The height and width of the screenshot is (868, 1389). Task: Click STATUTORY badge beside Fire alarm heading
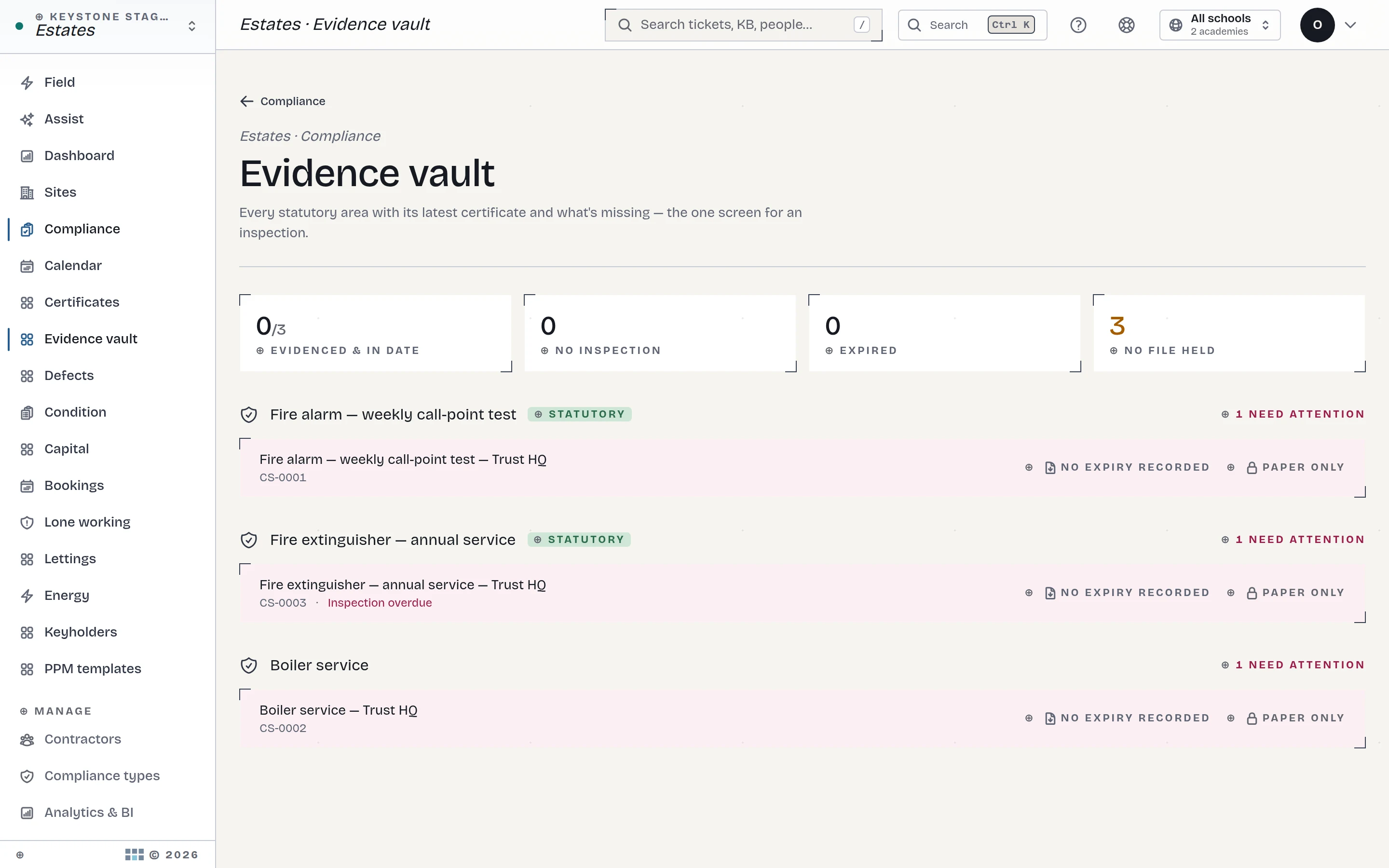coord(580,415)
